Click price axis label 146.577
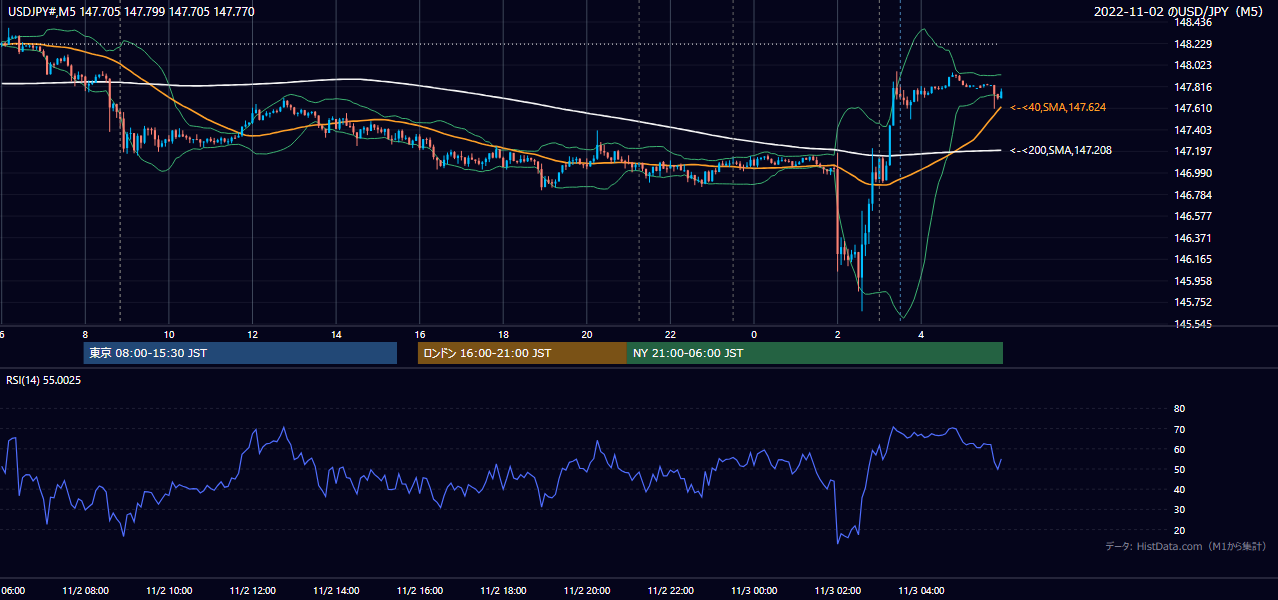 click(1195, 216)
